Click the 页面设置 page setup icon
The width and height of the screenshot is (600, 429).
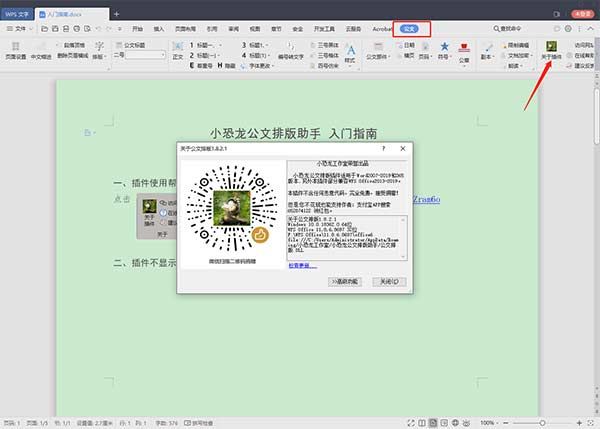(x=16, y=51)
